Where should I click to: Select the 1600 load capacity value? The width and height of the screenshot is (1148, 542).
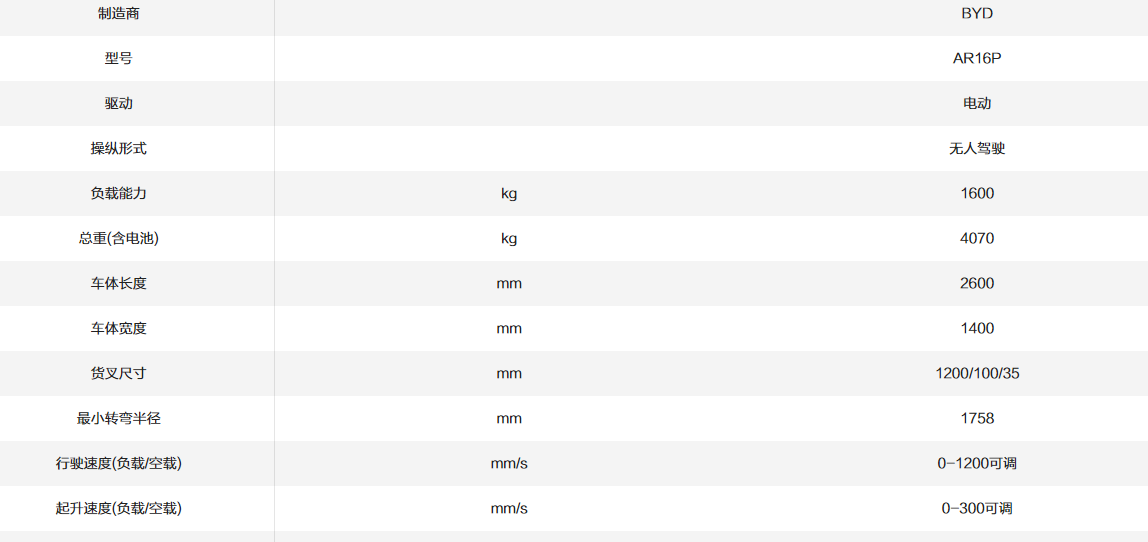click(977, 193)
